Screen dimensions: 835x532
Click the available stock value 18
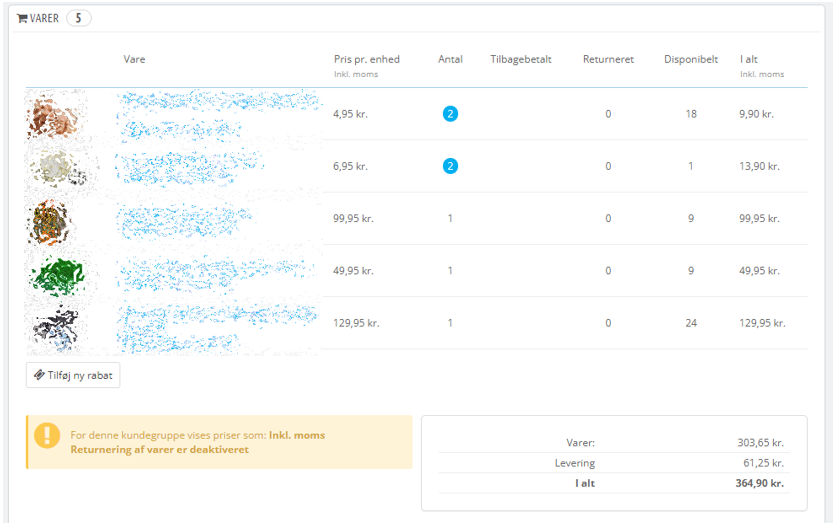[x=691, y=114]
